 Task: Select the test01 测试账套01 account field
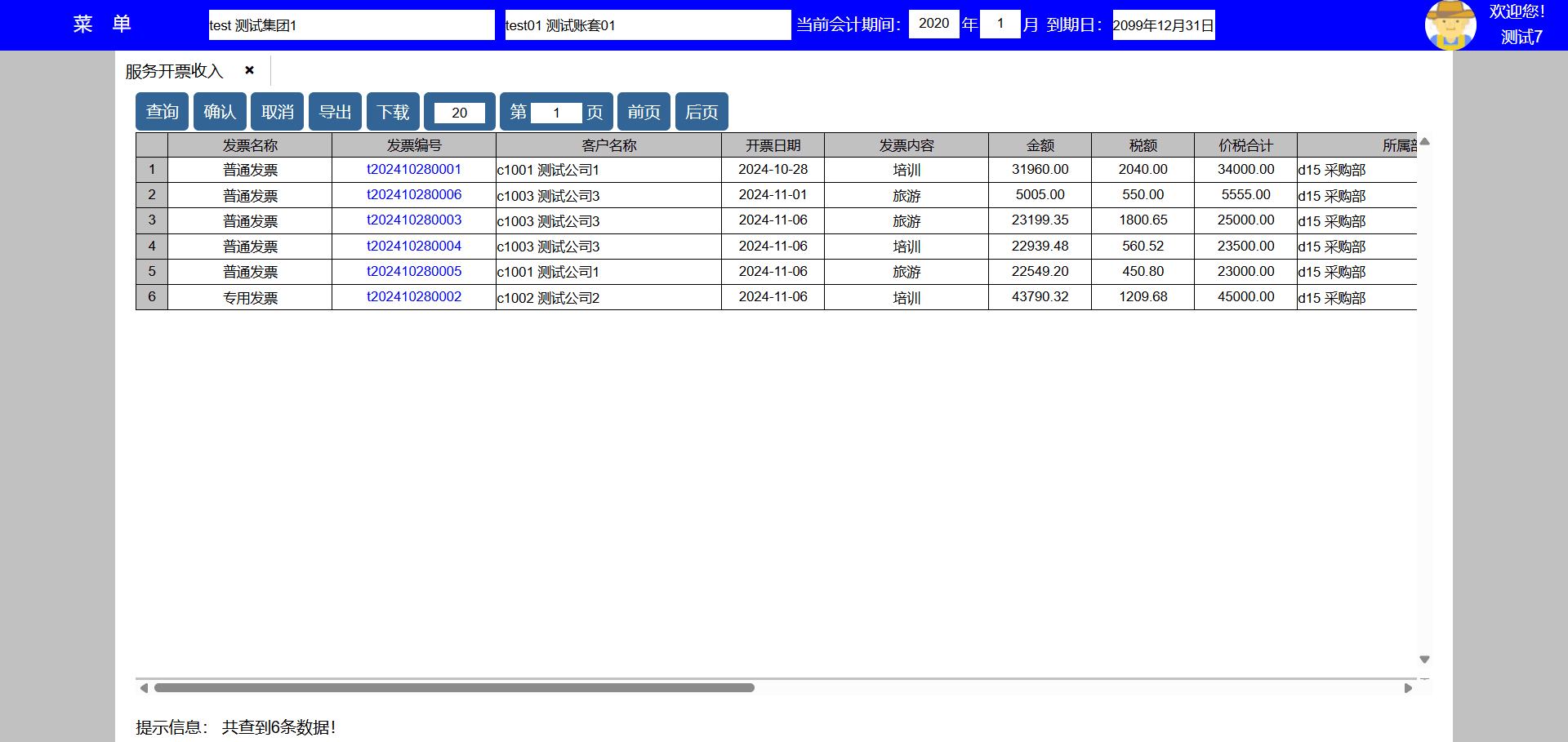coord(647,25)
